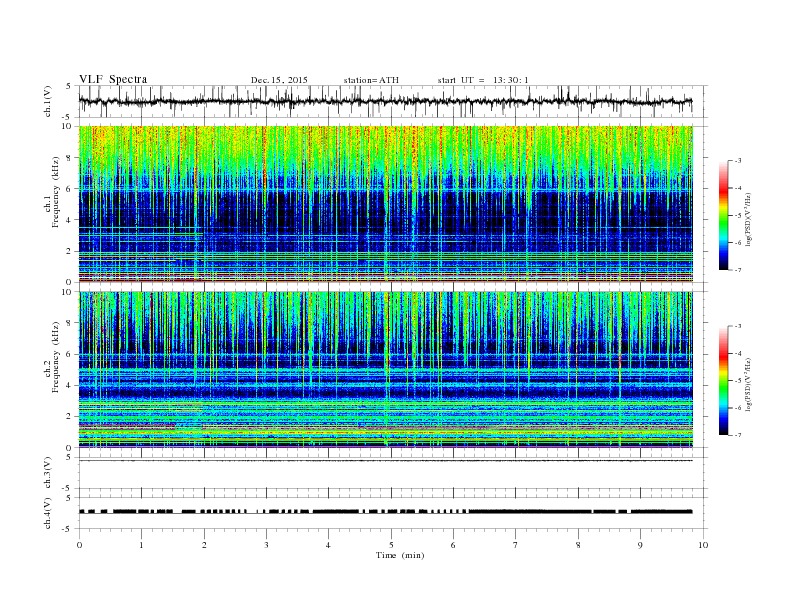Click the "1" tick on the time axis
The width and height of the screenshot is (792, 612).
point(142,545)
